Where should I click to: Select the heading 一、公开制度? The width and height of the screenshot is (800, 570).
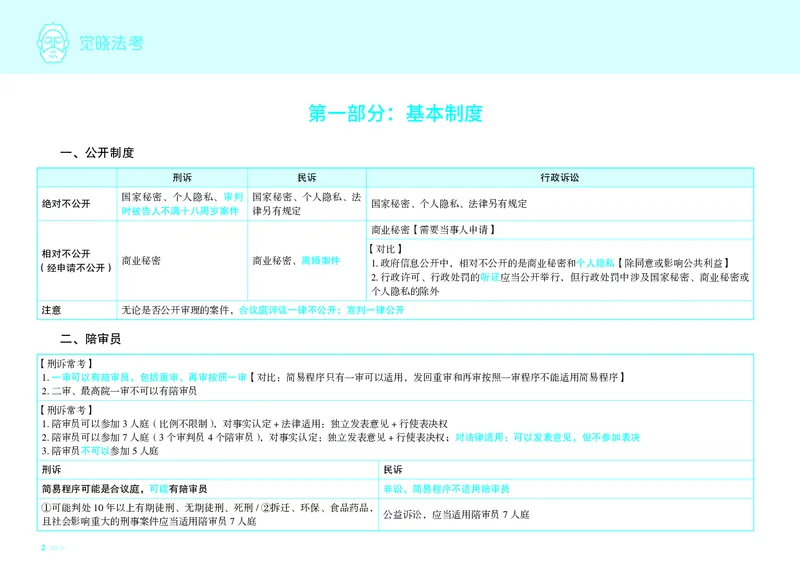[97, 153]
